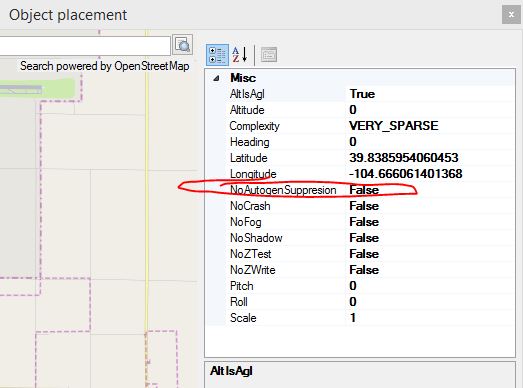
Task: Select the NoZTest property label
Action: [x=250, y=254]
